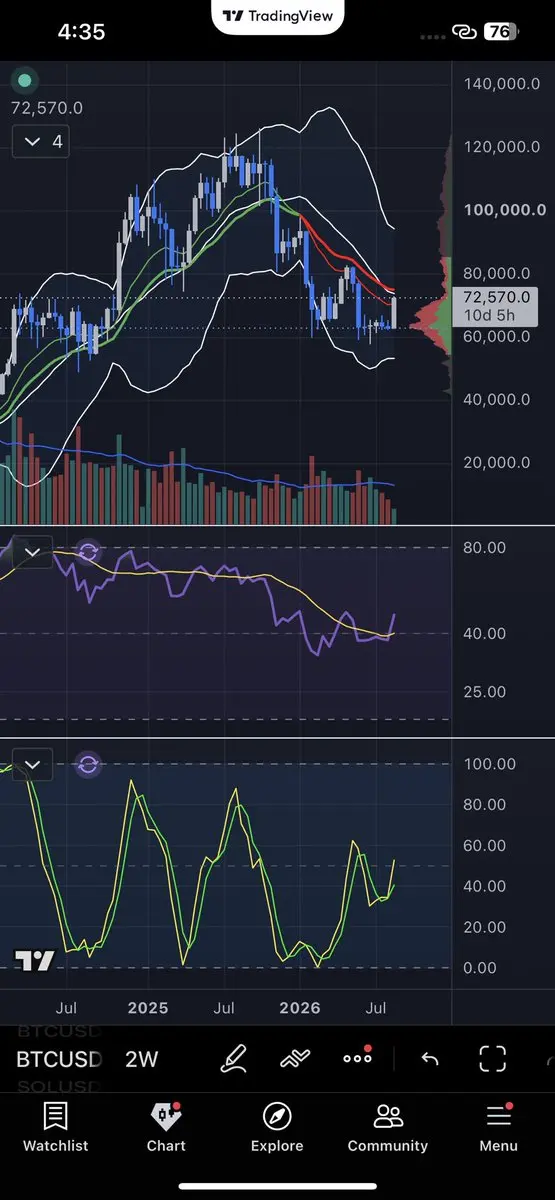This screenshot has height=1200, width=555.
Task: Tap the TradingView logo watermark on chart
Action: coord(34,962)
